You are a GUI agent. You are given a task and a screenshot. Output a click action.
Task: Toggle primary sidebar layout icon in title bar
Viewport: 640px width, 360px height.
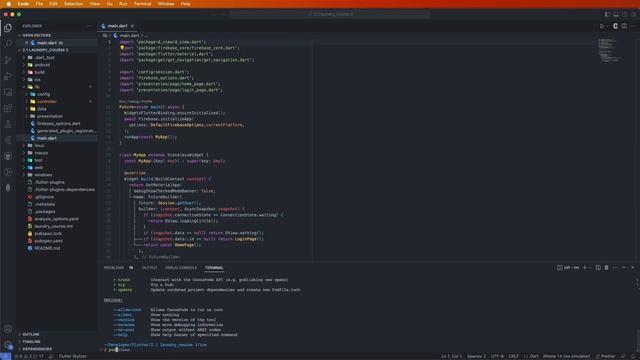click(607, 14)
